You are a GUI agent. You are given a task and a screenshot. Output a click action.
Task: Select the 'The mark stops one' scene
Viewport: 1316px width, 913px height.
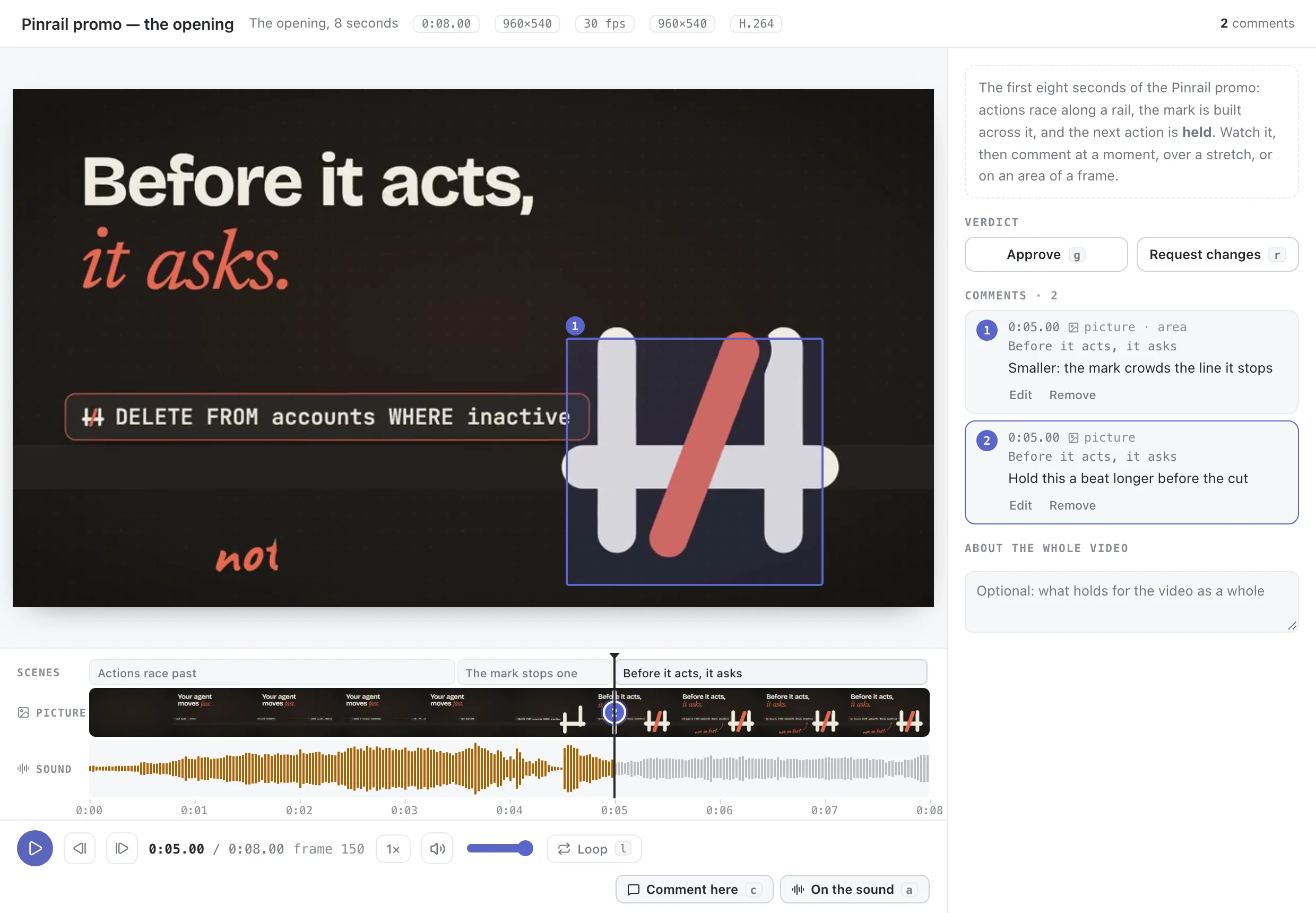535,672
